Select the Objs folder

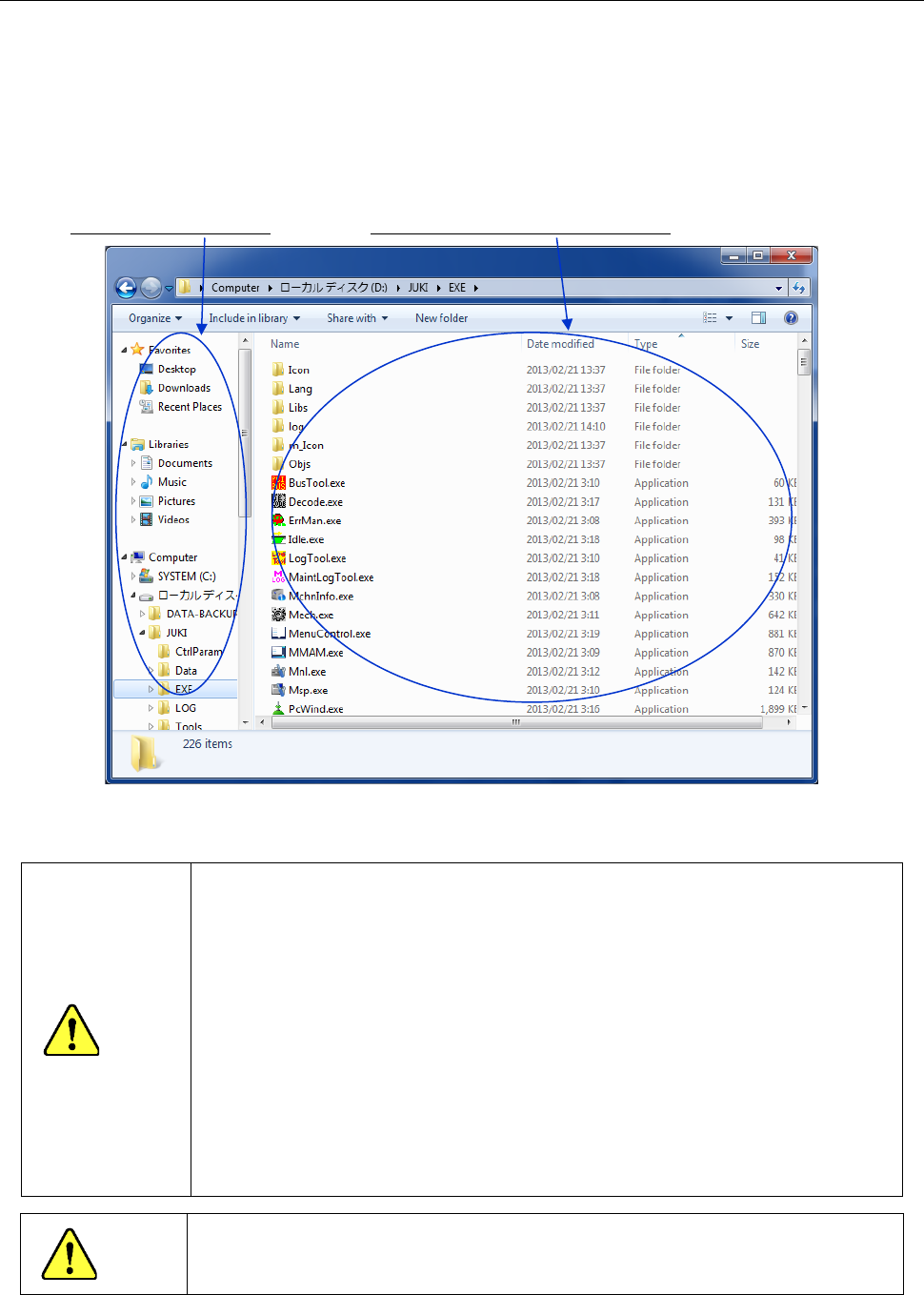[291, 464]
